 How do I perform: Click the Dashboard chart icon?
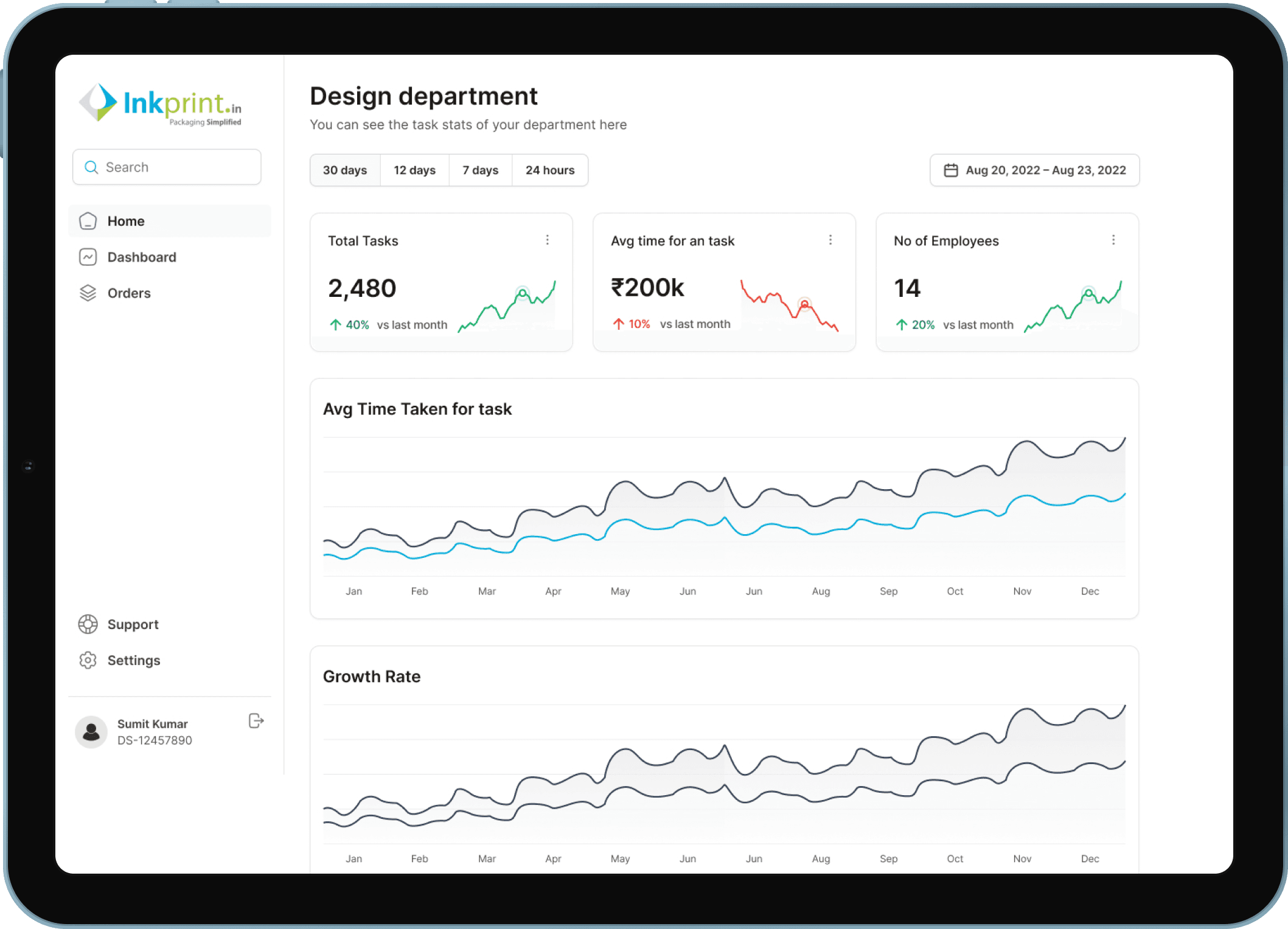coord(88,257)
